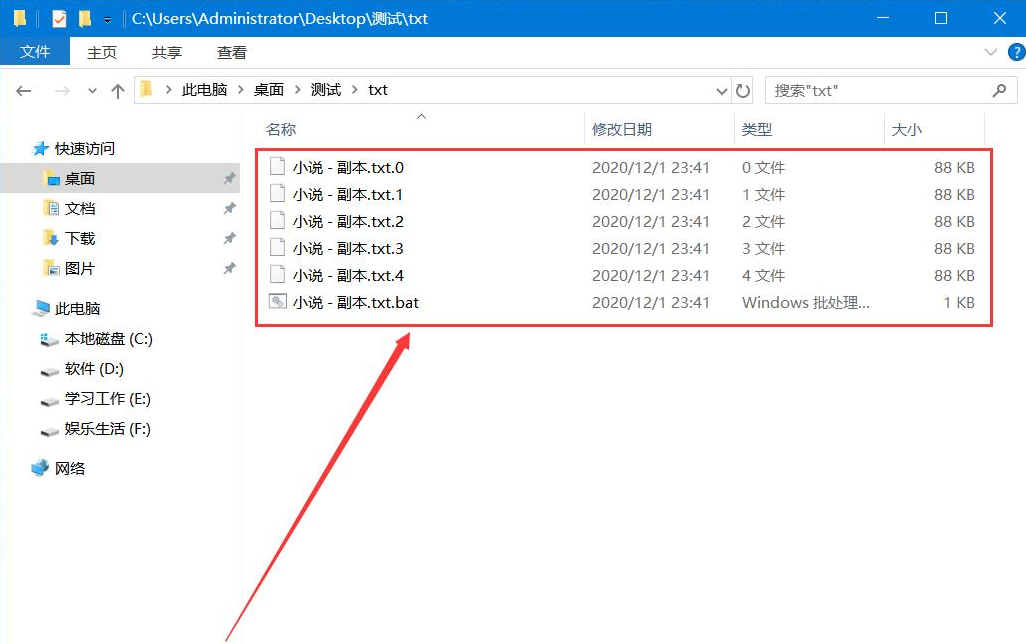The image size is (1026, 644).
Task: Click the 网络 network icon
Action: (x=40, y=468)
